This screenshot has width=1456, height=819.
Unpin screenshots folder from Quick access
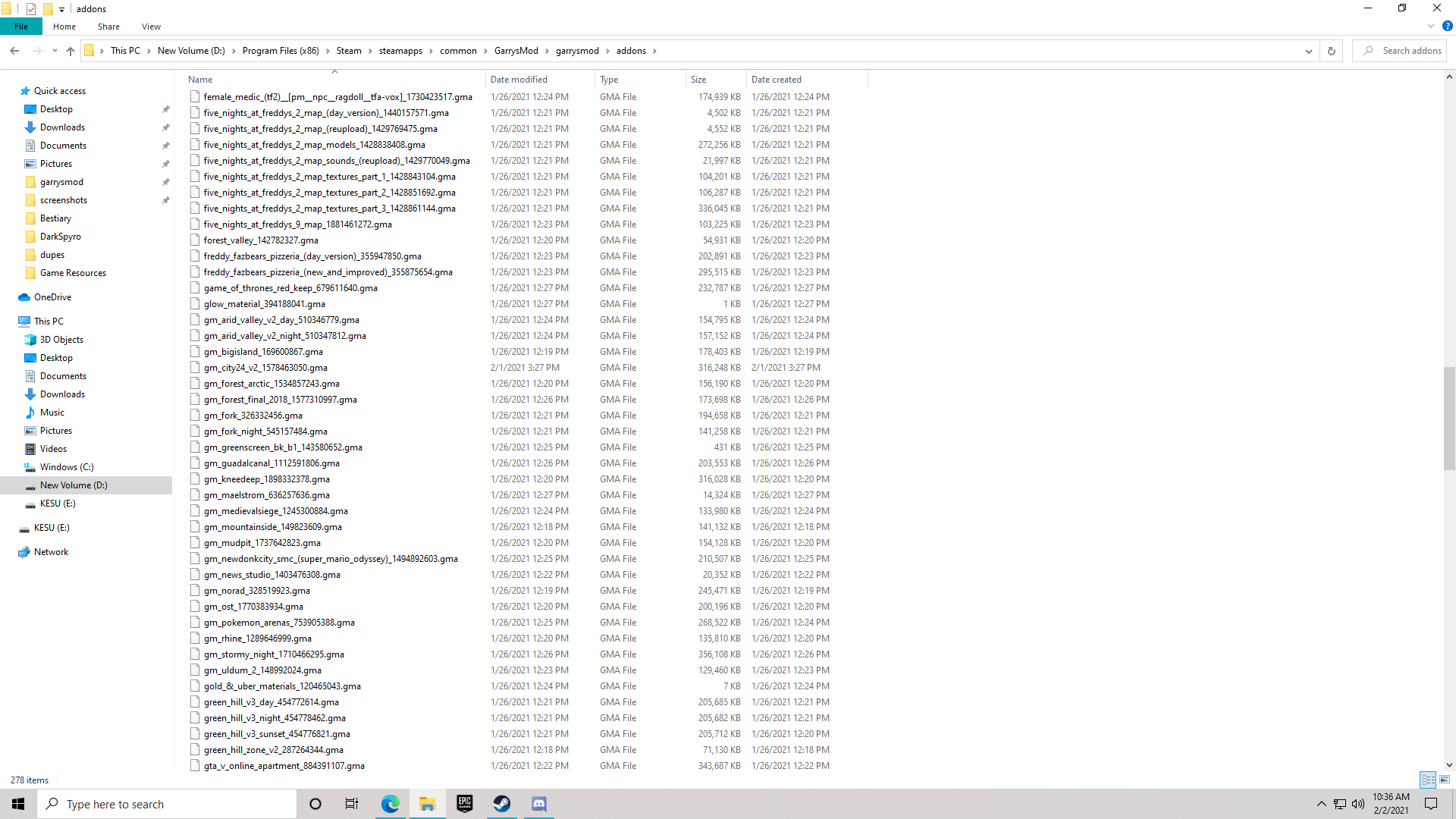point(165,200)
